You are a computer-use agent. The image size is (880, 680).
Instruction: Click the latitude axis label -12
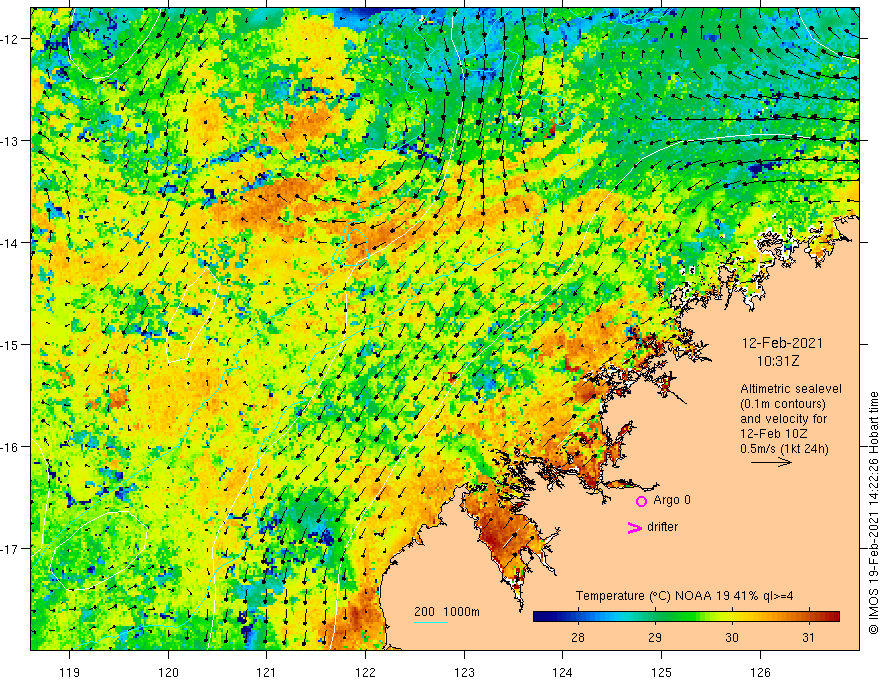pos(10,39)
